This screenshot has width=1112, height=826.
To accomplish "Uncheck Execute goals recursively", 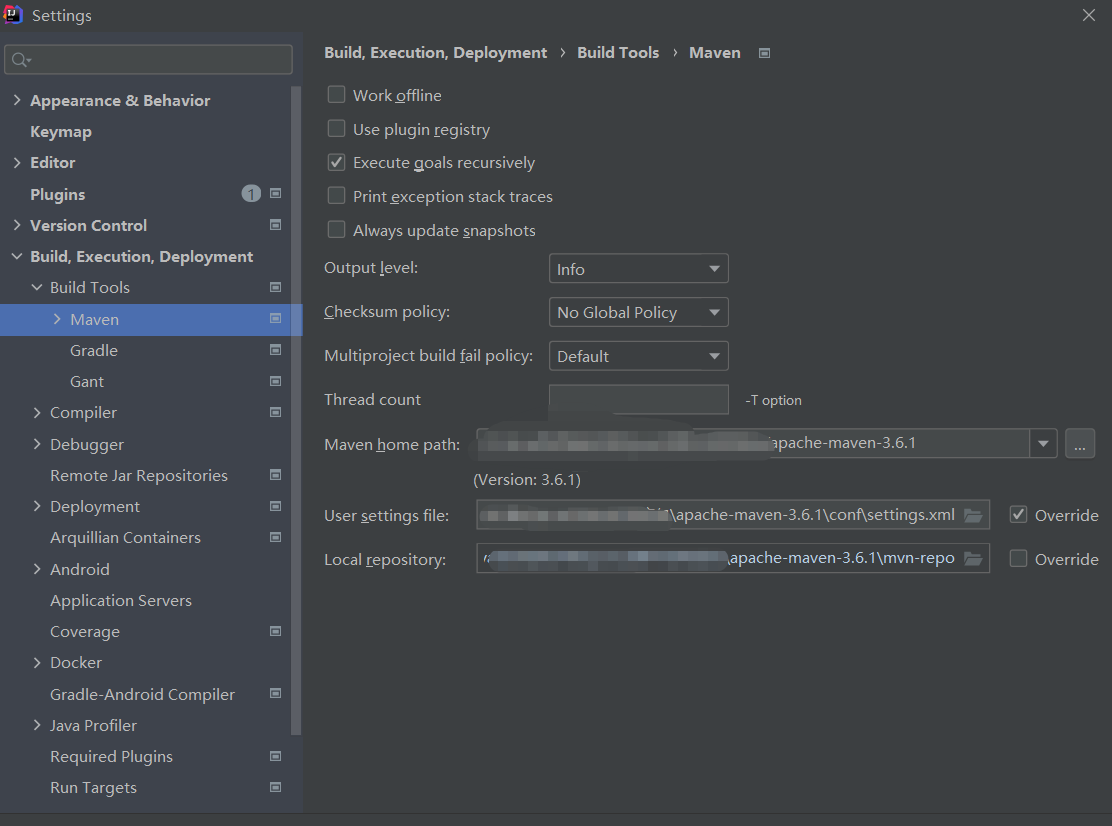I will 336,162.
